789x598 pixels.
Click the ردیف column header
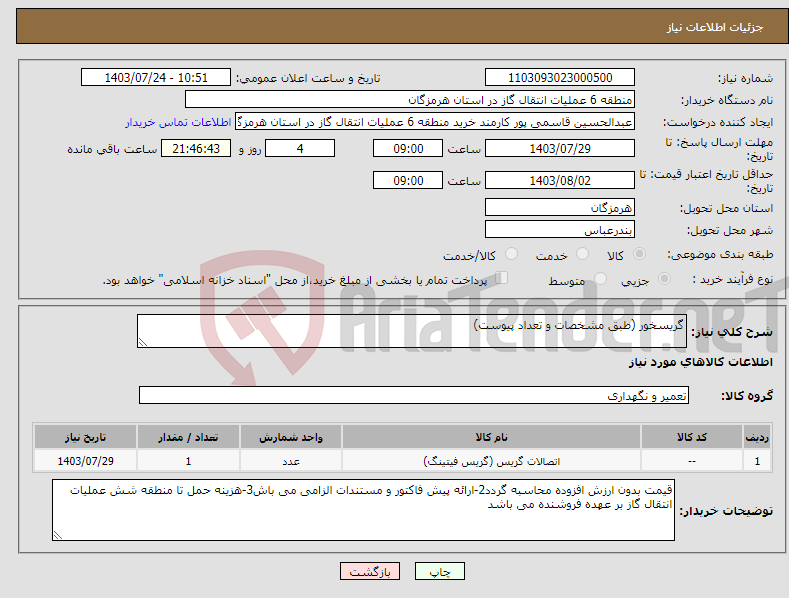coord(757,437)
